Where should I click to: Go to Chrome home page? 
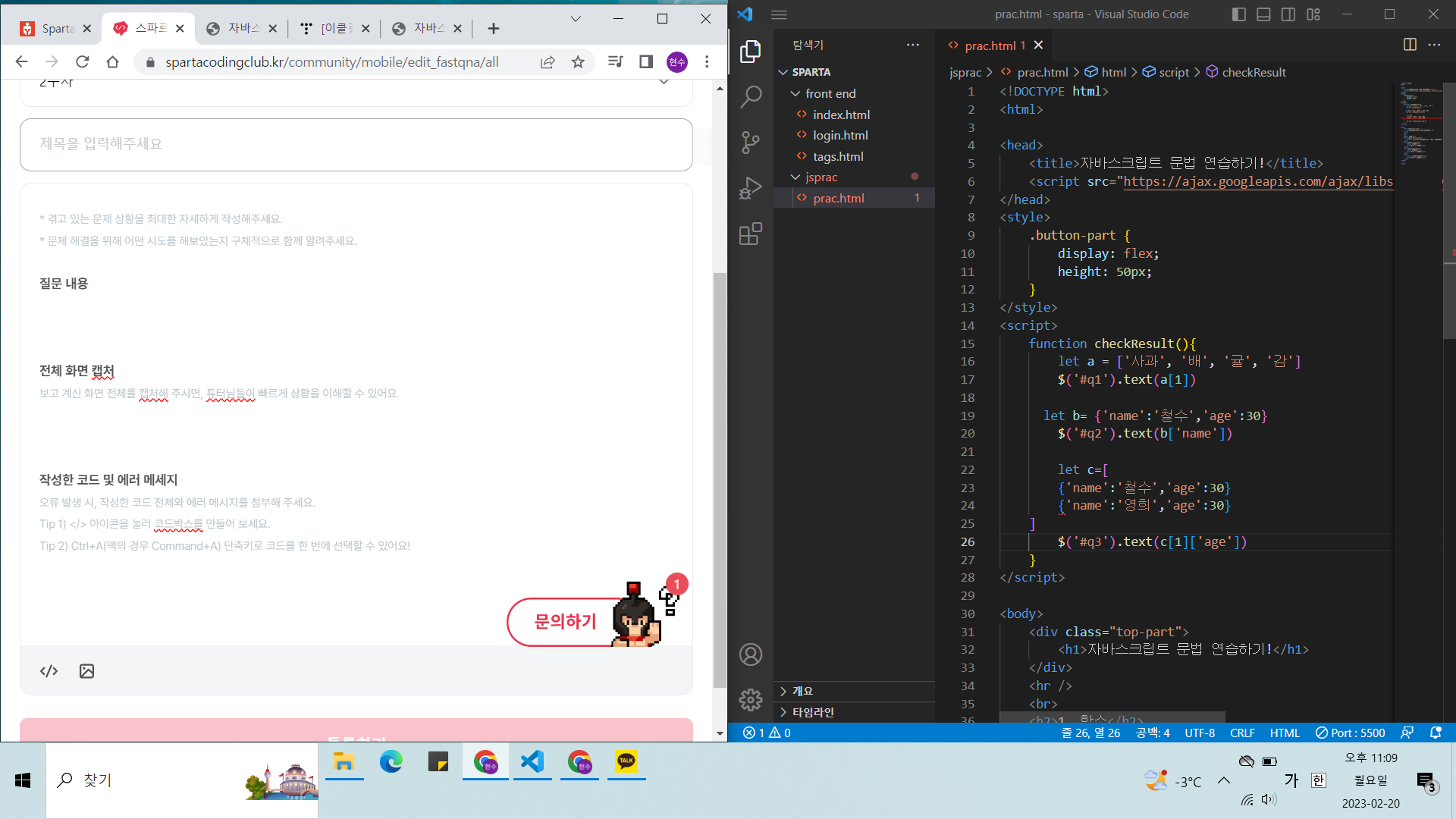(113, 62)
